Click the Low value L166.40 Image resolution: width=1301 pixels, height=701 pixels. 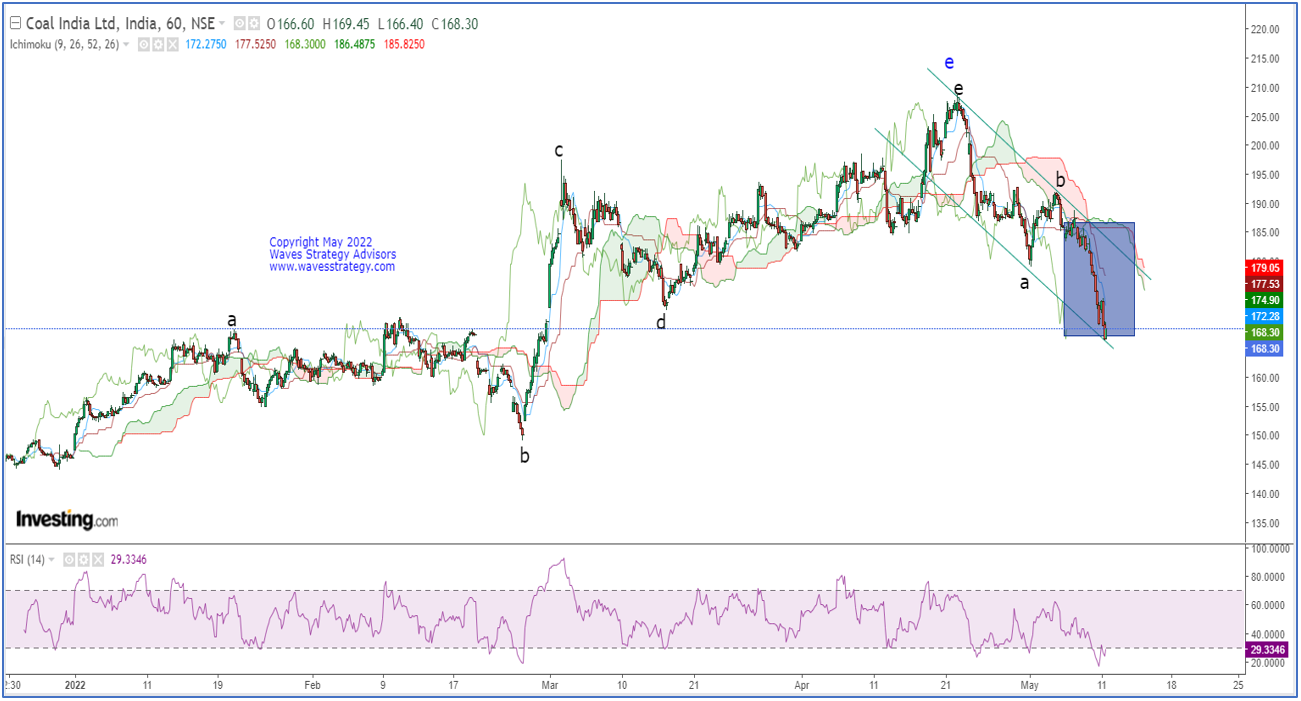[400, 24]
